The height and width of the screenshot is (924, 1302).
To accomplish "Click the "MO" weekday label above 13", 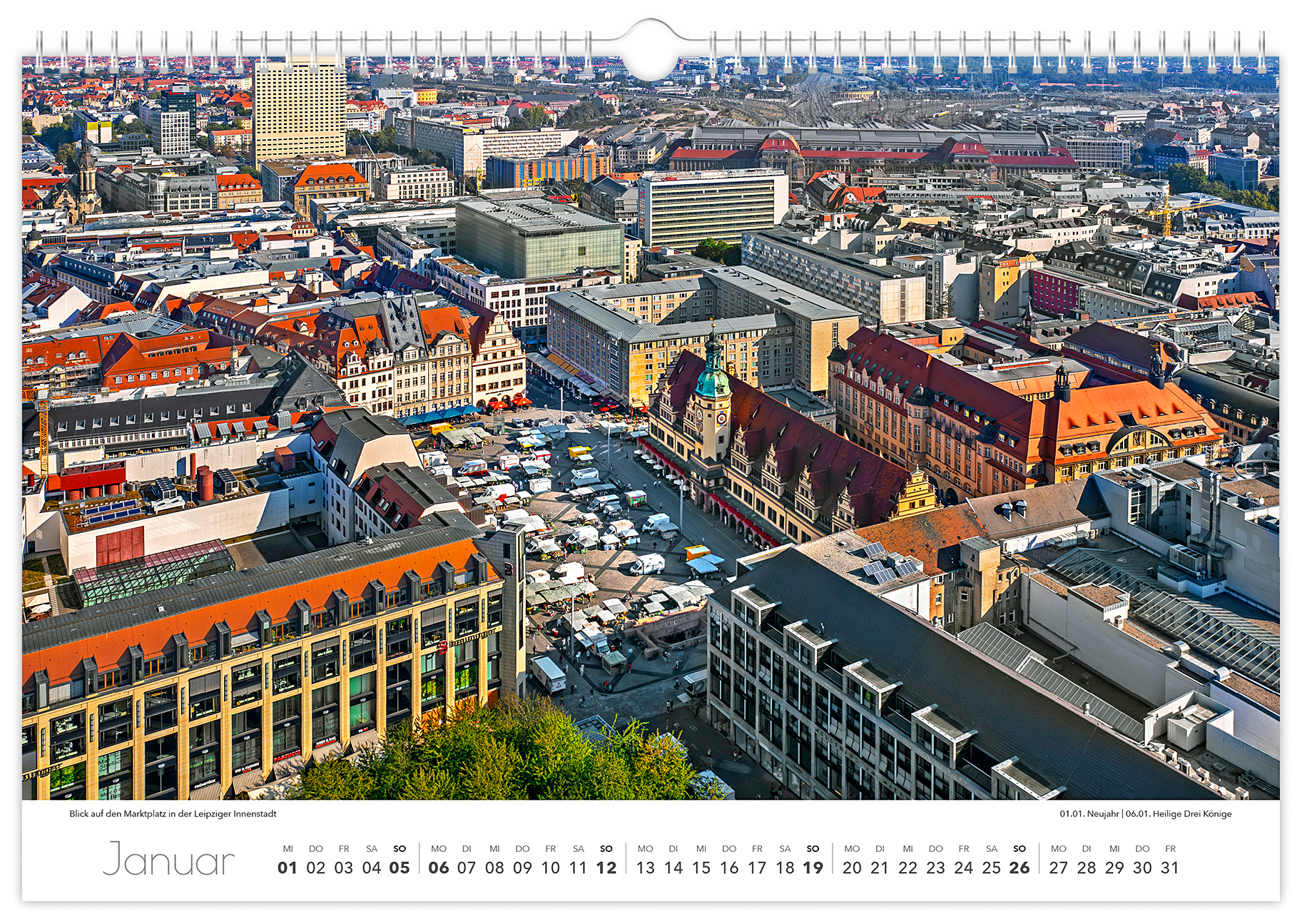I will pos(646,848).
